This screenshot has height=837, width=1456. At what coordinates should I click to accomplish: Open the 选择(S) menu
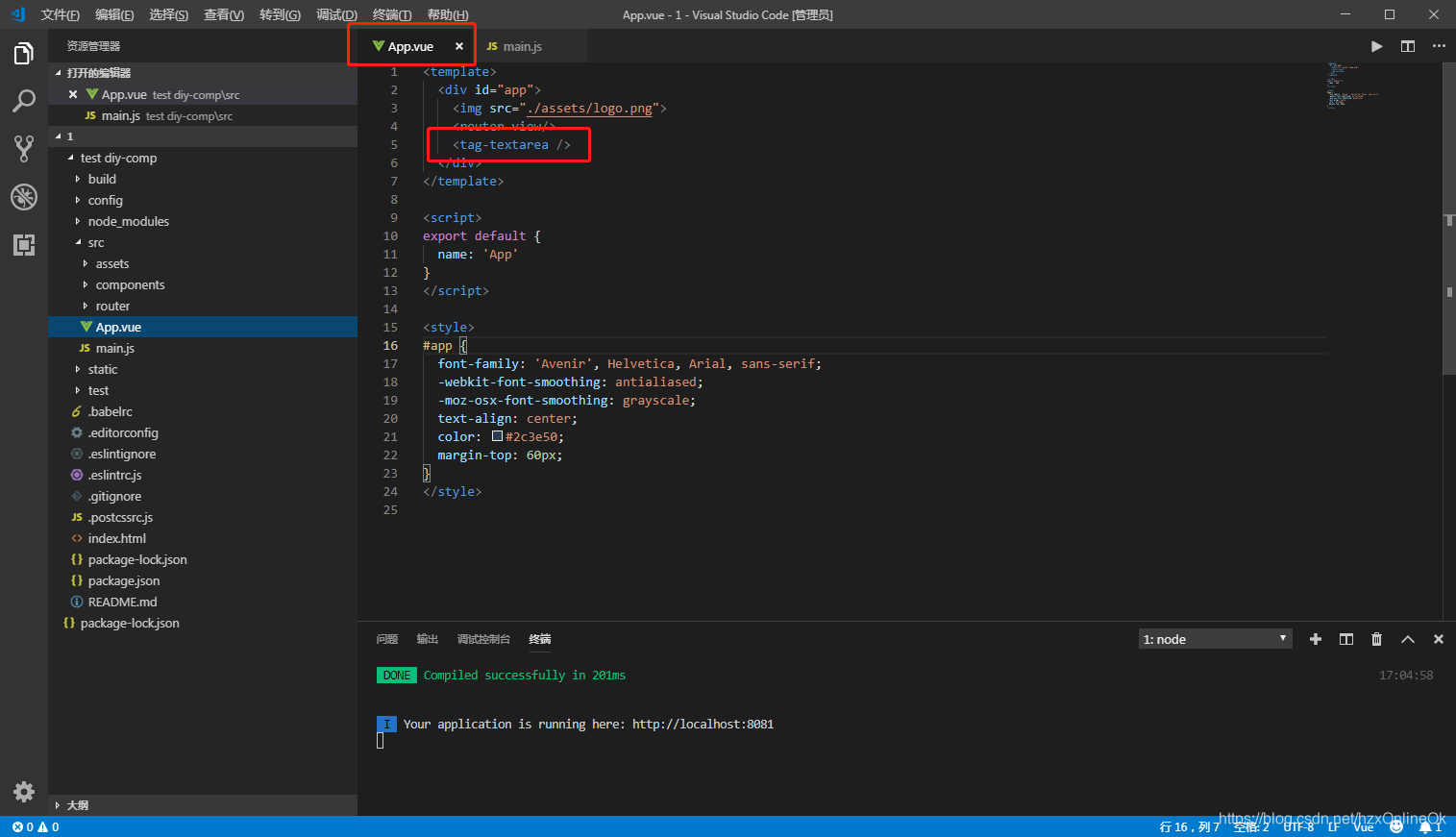(169, 14)
